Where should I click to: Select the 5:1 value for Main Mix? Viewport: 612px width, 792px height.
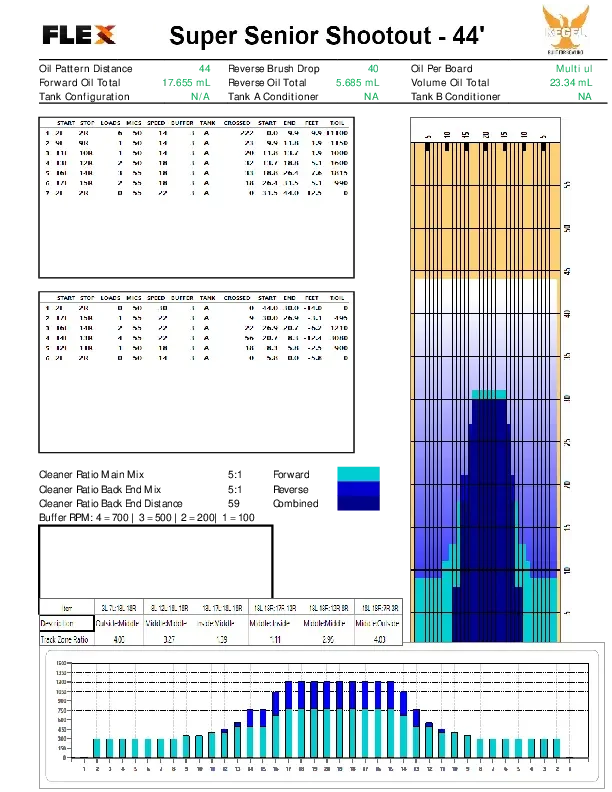pos(235,475)
